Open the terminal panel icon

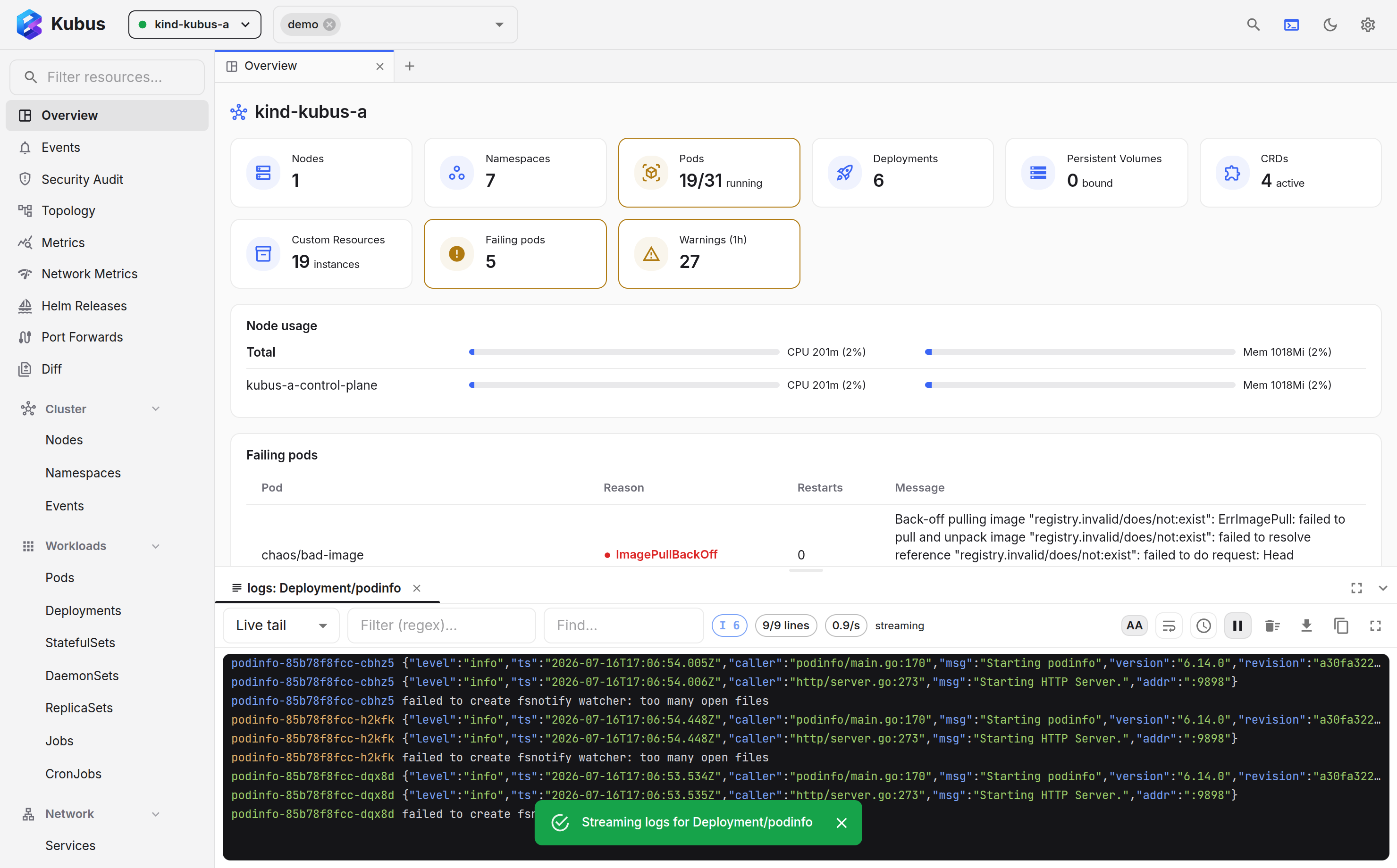click(1291, 25)
